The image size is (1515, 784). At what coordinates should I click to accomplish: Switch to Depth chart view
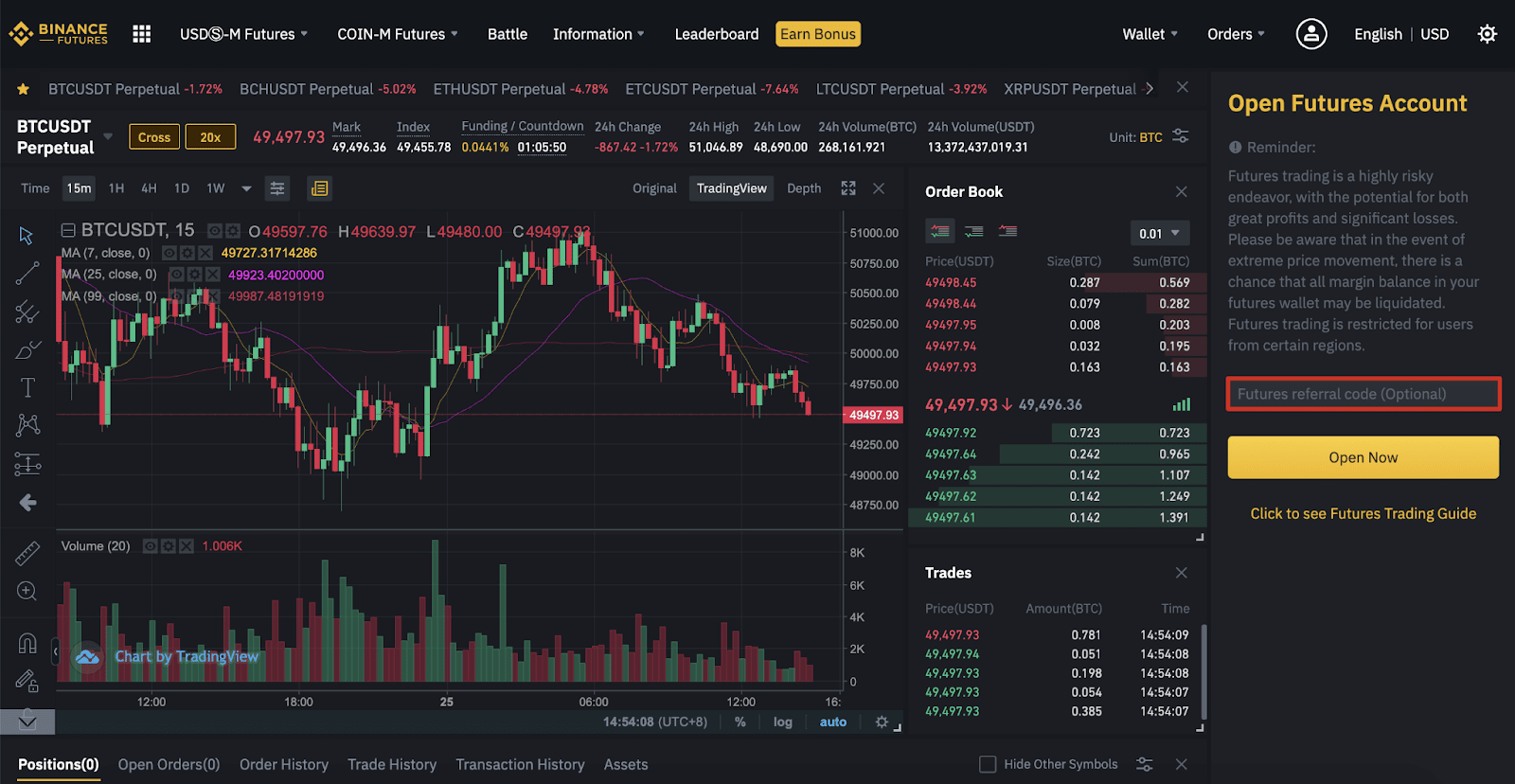pyautogui.click(x=804, y=188)
